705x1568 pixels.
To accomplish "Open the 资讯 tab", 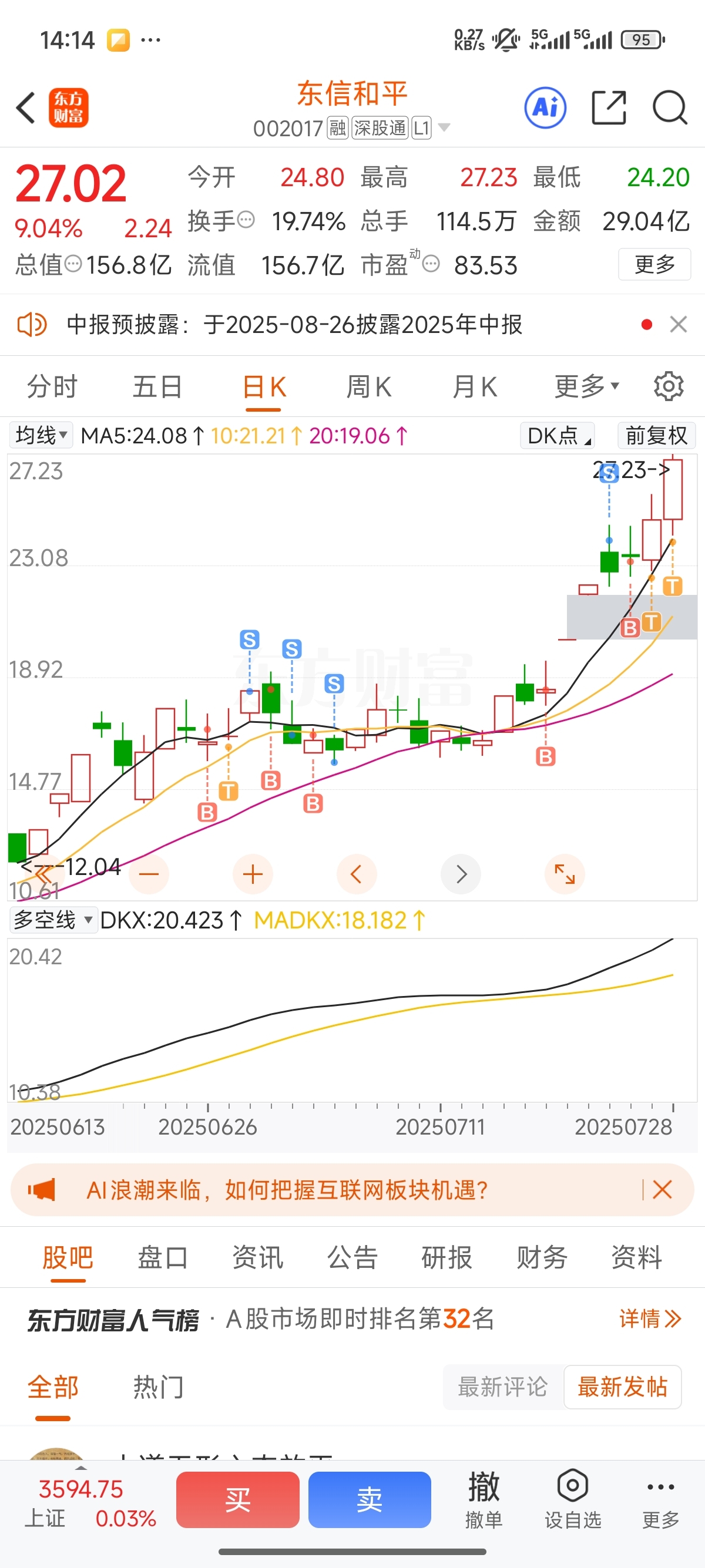I will pyautogui.click(x=257, y=1257).
